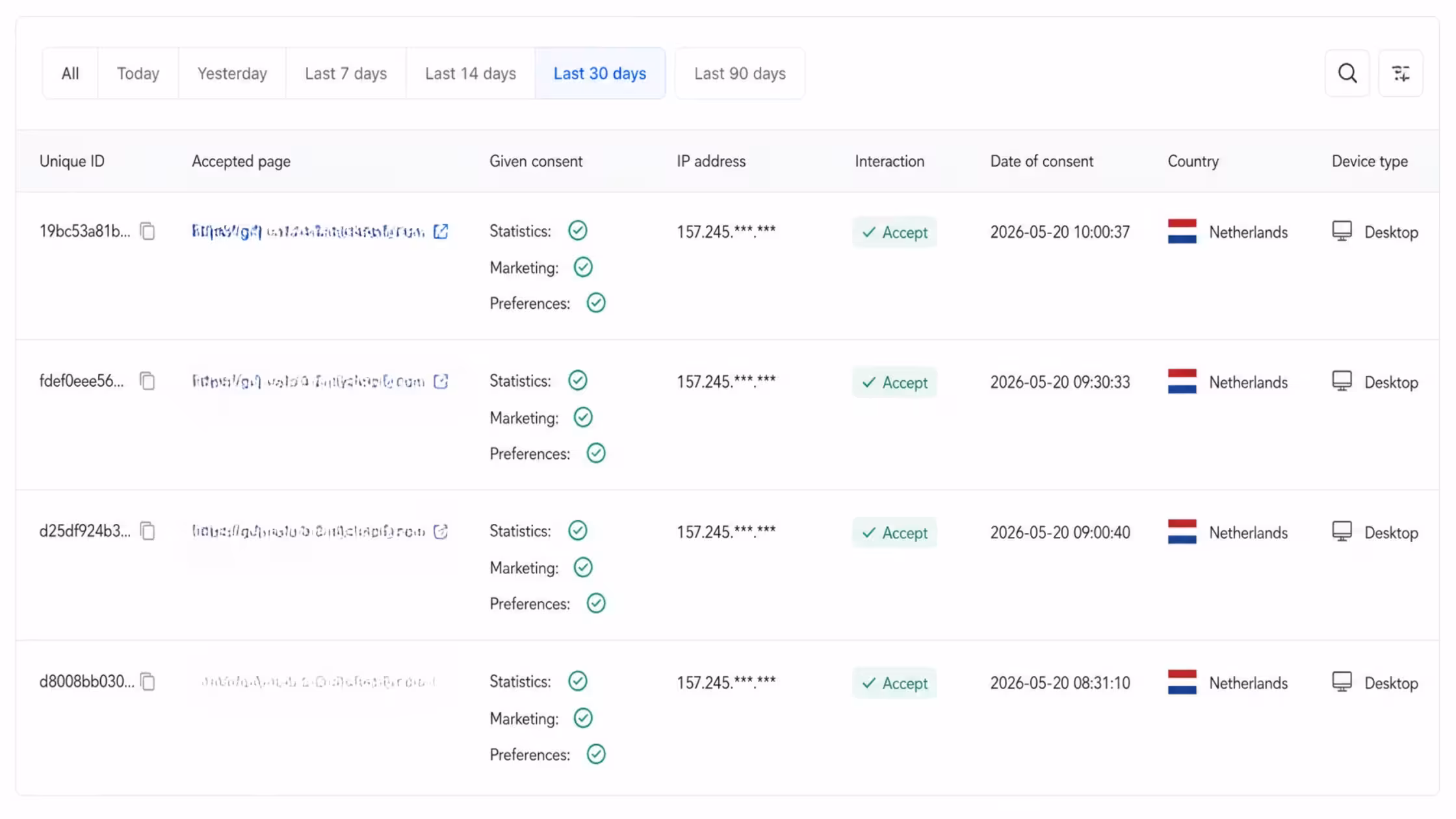Click Statistics check icon in 09:30:33 row
Image resolution: width=1456 pixels, height=819 pixels.
point(577,380)
